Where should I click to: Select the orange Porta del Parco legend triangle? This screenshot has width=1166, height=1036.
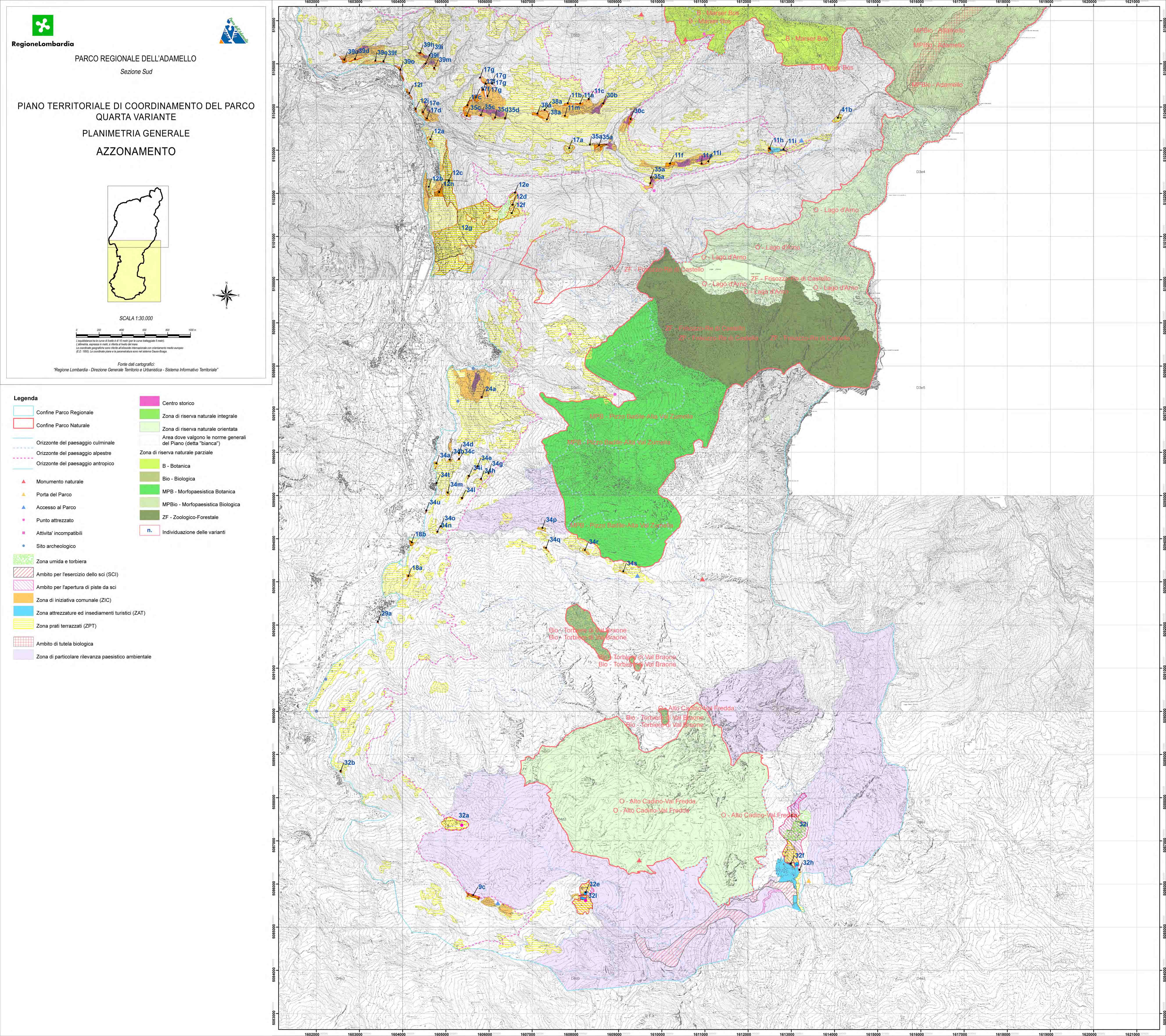[x=24, y=494]
